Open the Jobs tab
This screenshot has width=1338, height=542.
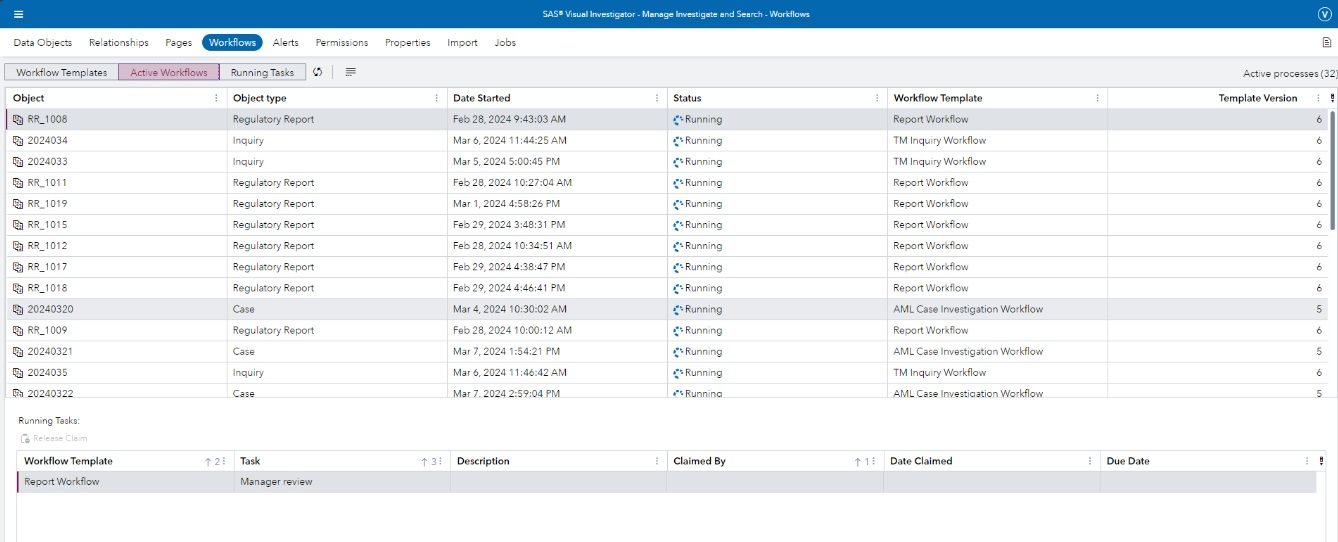pyautogui.click(x=505, y=43)
